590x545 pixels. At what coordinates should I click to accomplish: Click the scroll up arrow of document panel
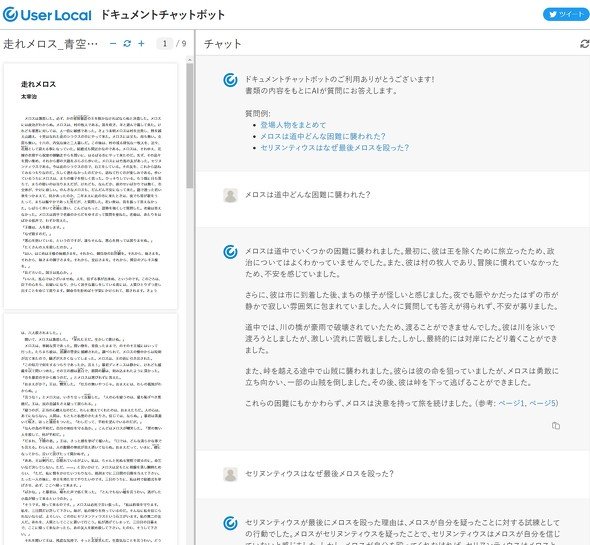190,60
